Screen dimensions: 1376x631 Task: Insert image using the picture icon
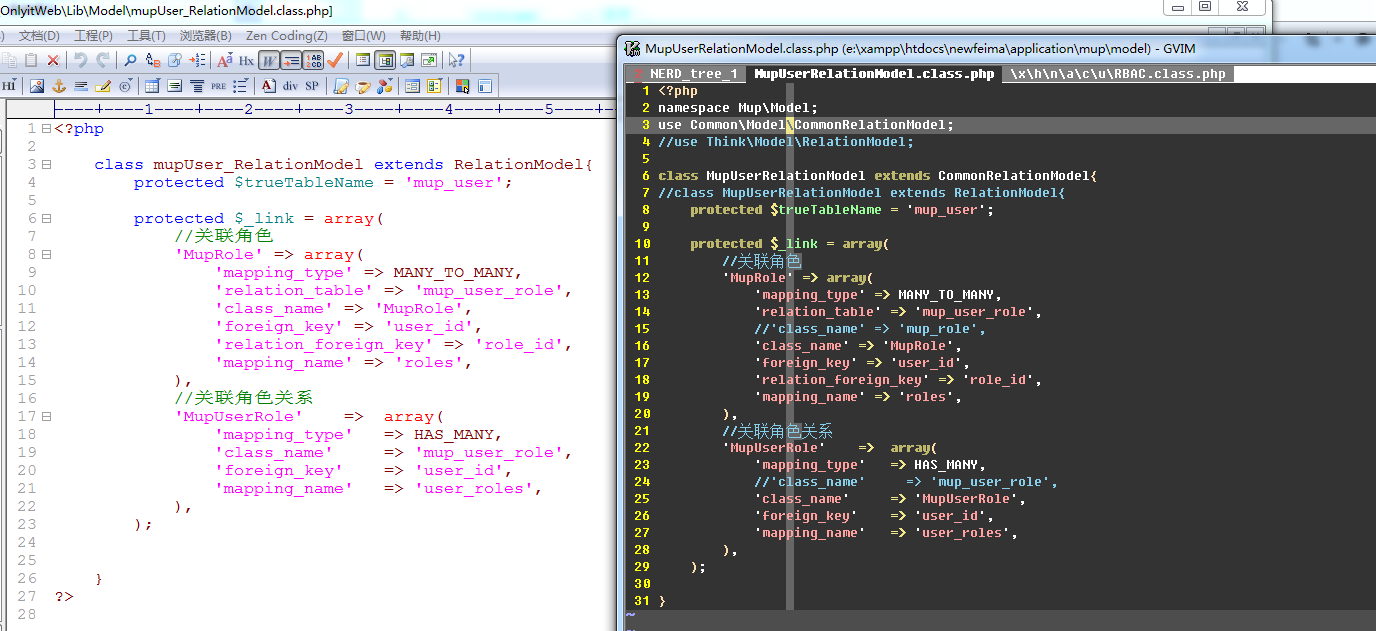[x=37, y=86]
